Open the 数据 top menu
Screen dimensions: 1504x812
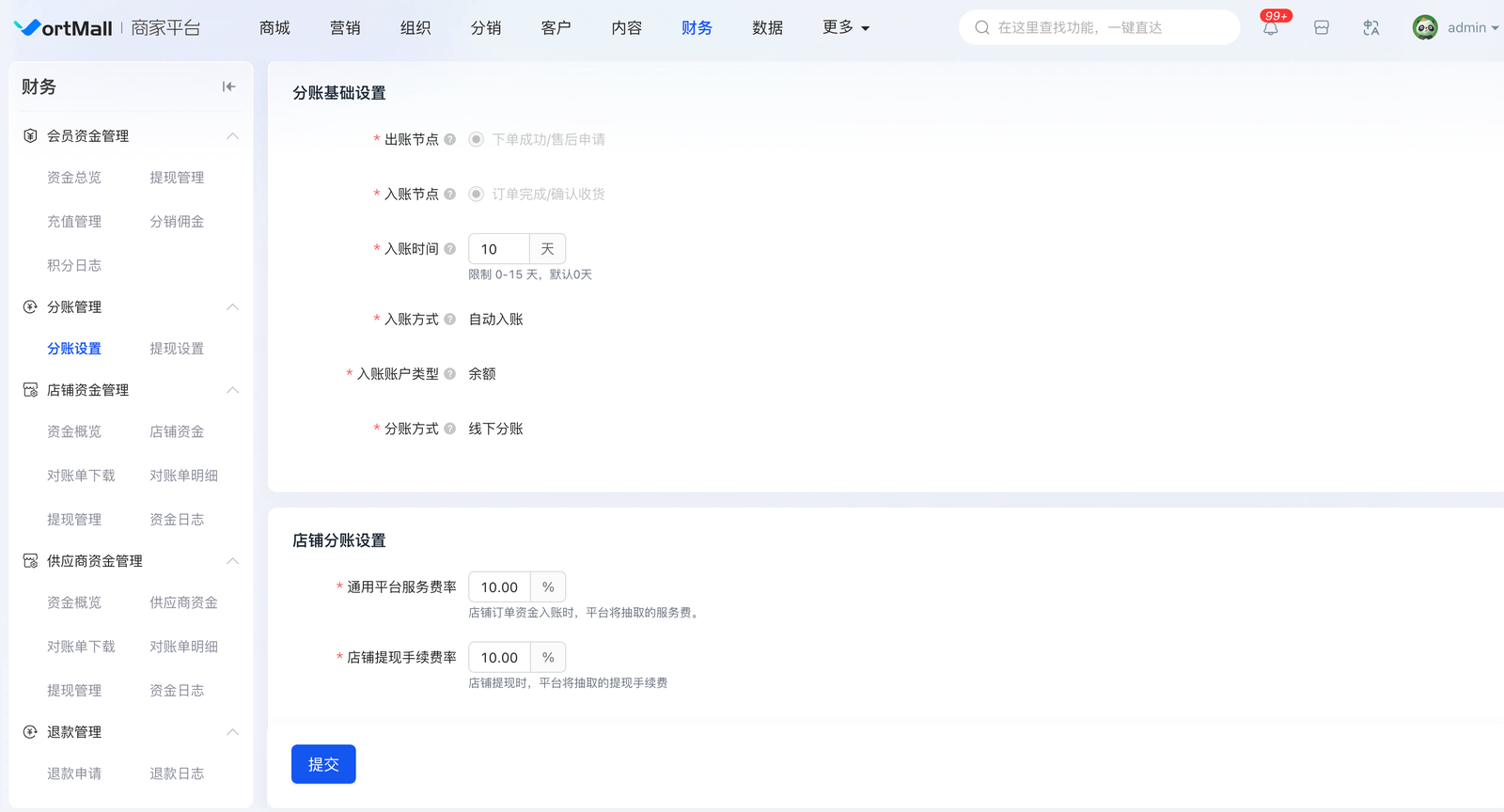[767, 28]
